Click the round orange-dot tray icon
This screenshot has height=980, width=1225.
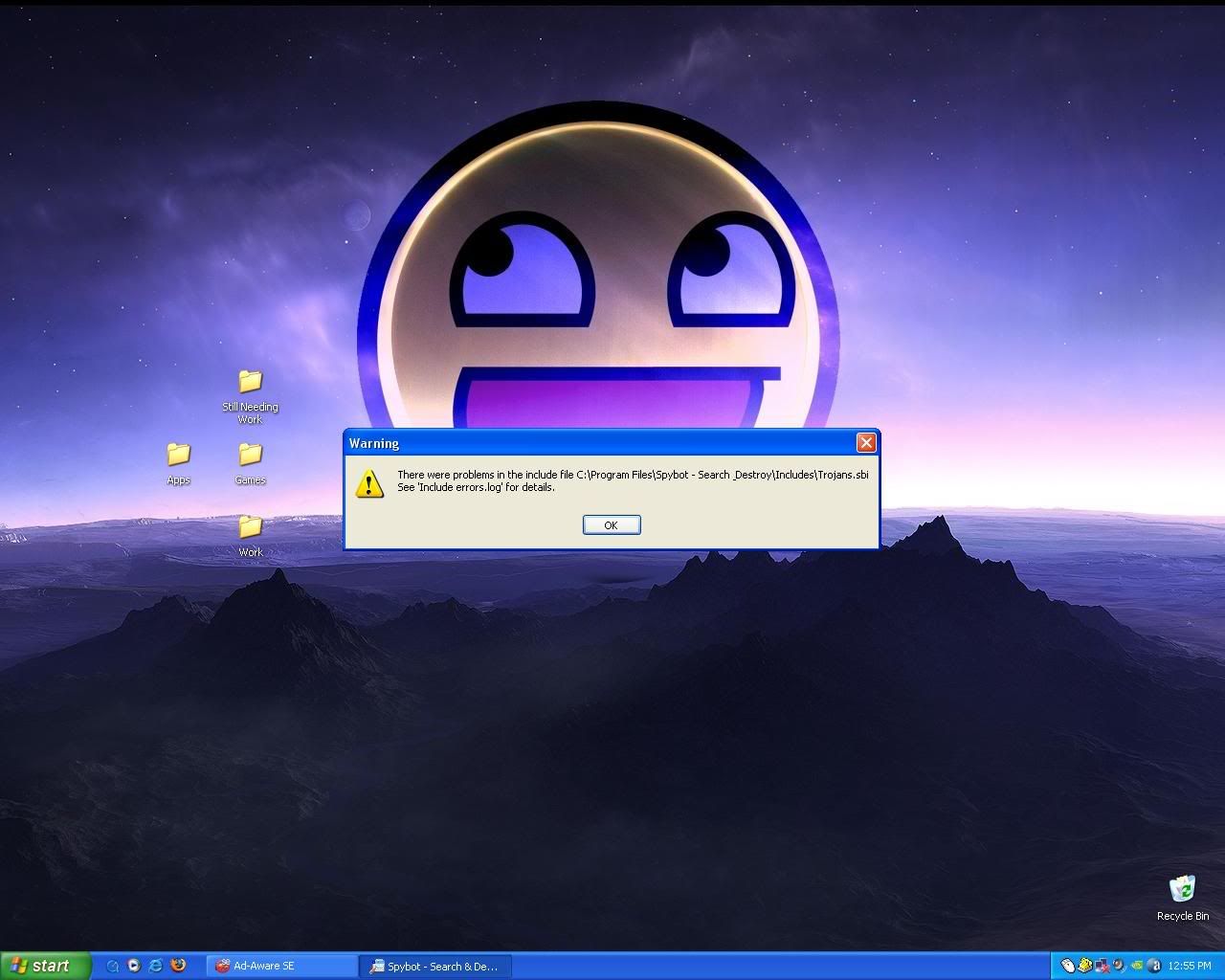point(1120,966)
